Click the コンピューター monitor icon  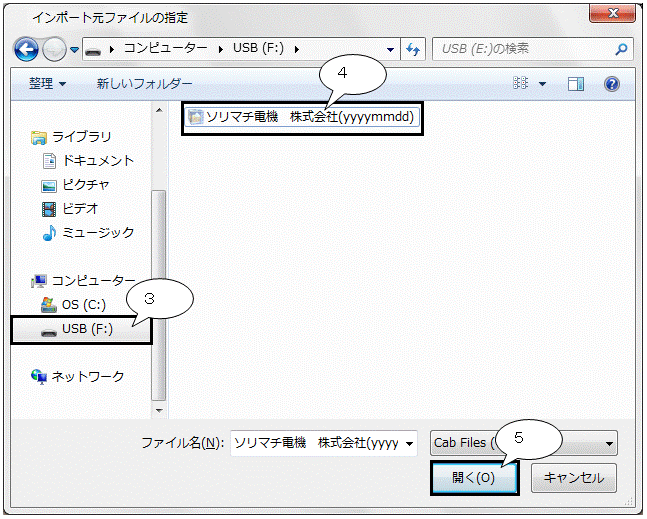coord(39,282)
